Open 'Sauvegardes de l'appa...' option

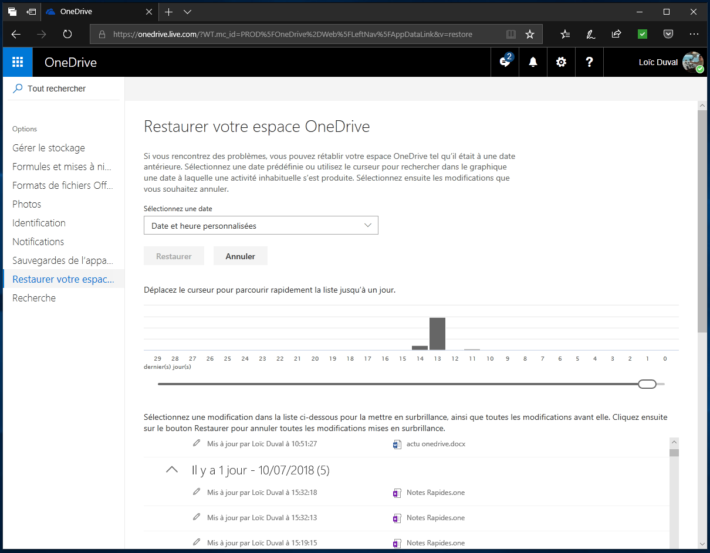[x=62, y=260]
